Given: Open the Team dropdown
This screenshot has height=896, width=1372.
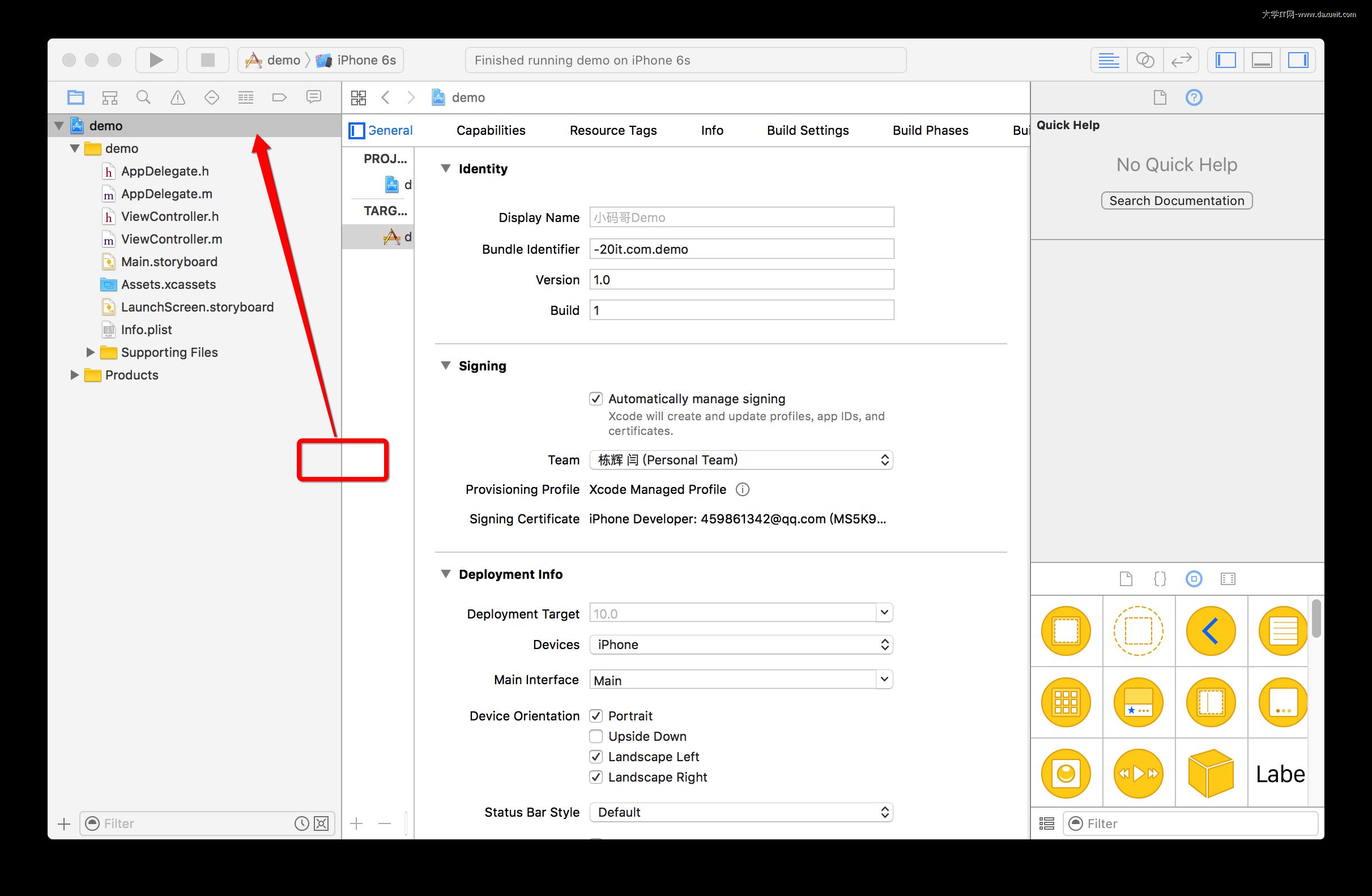Looking at the screenshot, I should 741,460.
